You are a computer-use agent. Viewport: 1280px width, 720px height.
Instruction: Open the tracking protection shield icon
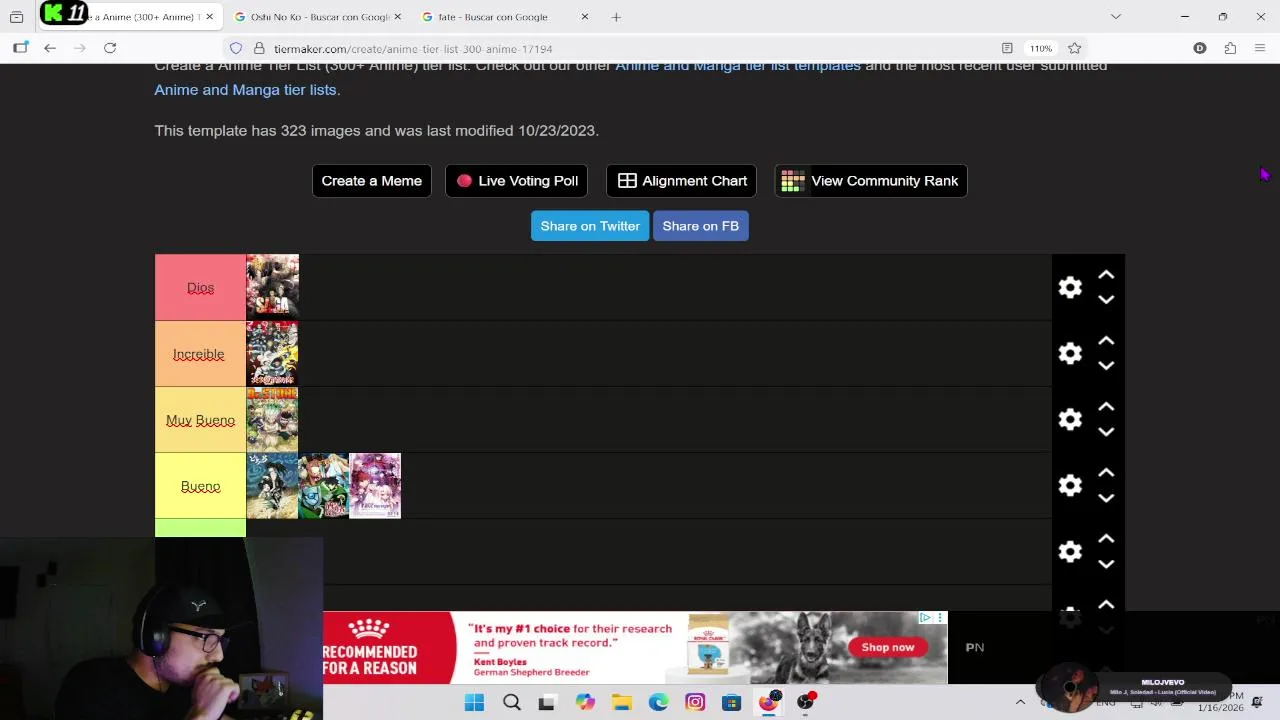coord(236,48)
